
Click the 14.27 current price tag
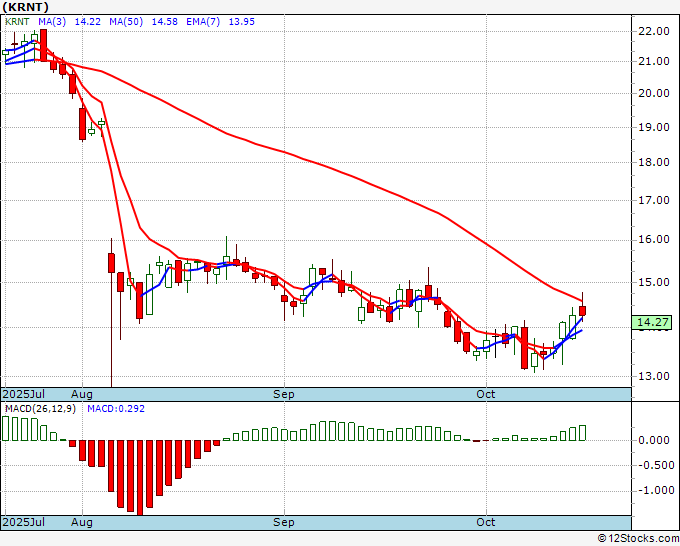[653, 322]
